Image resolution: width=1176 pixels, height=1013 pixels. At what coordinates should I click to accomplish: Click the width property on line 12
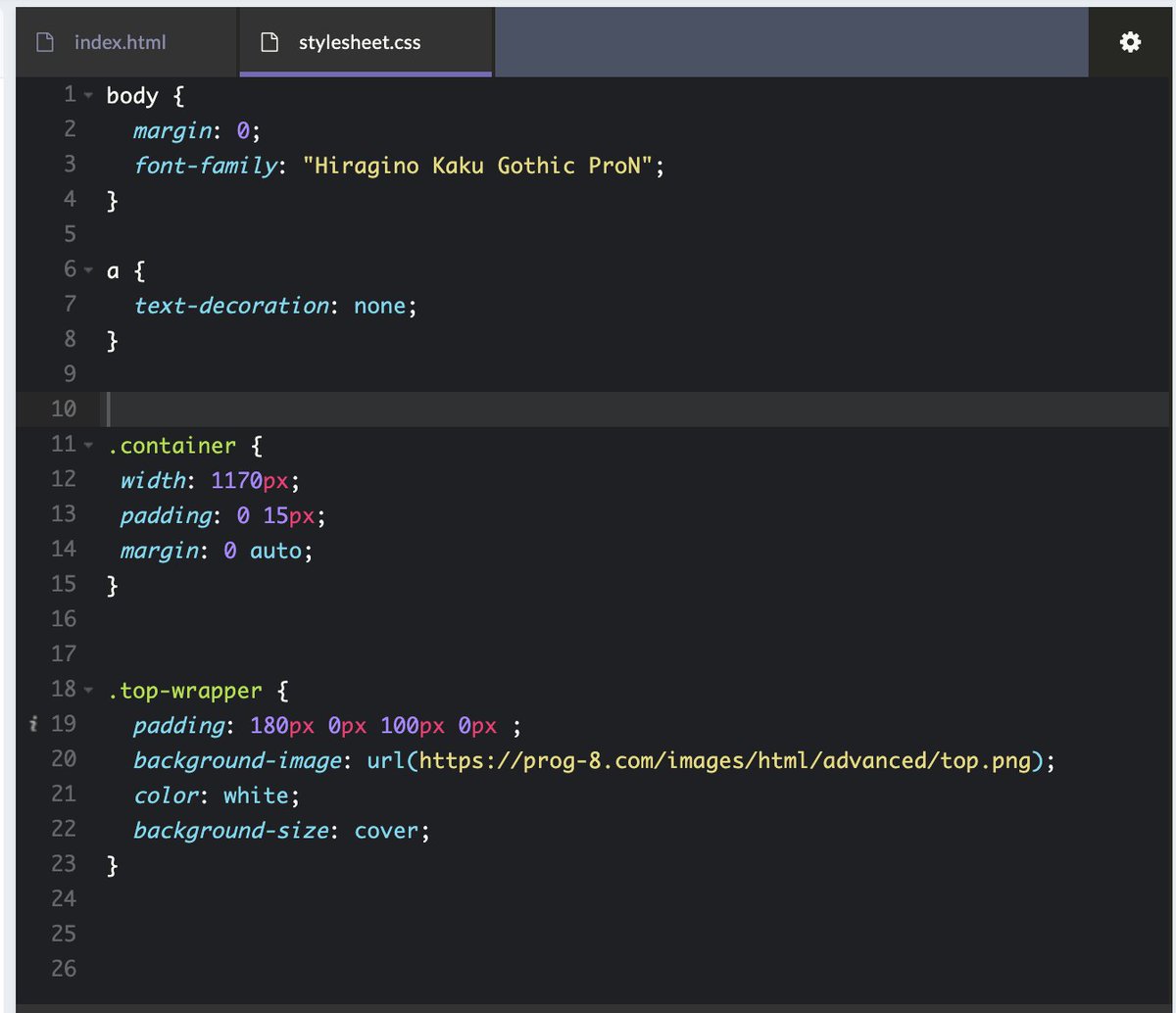tap(153, 480)
